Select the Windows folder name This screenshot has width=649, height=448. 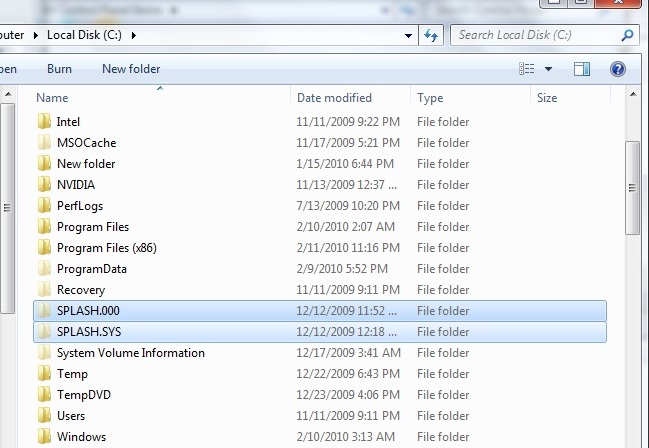82,437
